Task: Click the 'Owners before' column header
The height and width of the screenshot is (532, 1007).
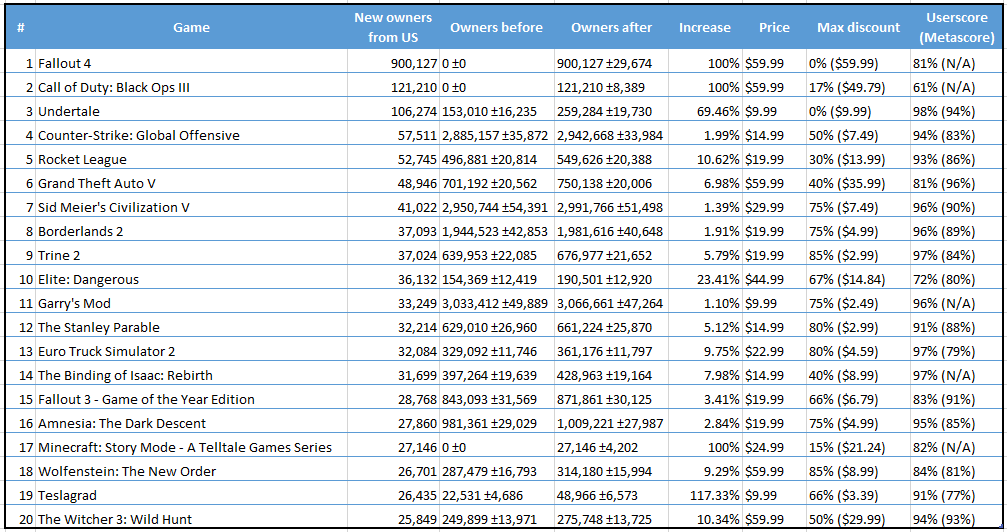Action: pyautogui.click(x=496, y=28)
